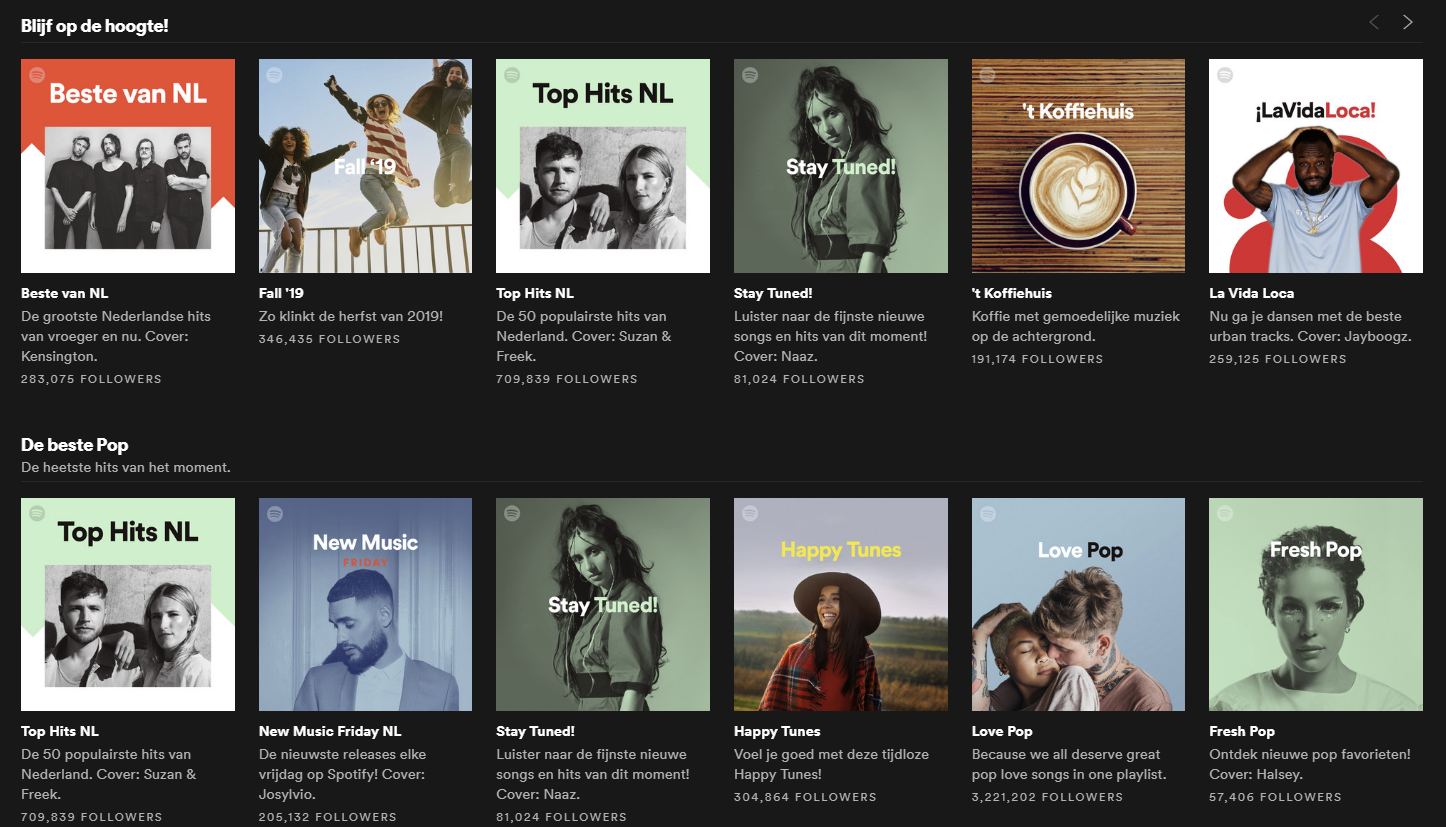Open the Fresh Pop cover with Halsey
1446x827 pixels.
pyautogui.click(x=1315, y=604)
